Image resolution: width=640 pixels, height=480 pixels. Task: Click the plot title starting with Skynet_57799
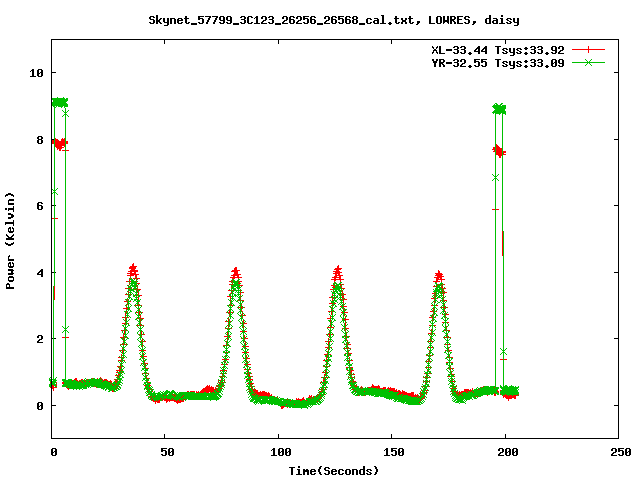[334, 19]
